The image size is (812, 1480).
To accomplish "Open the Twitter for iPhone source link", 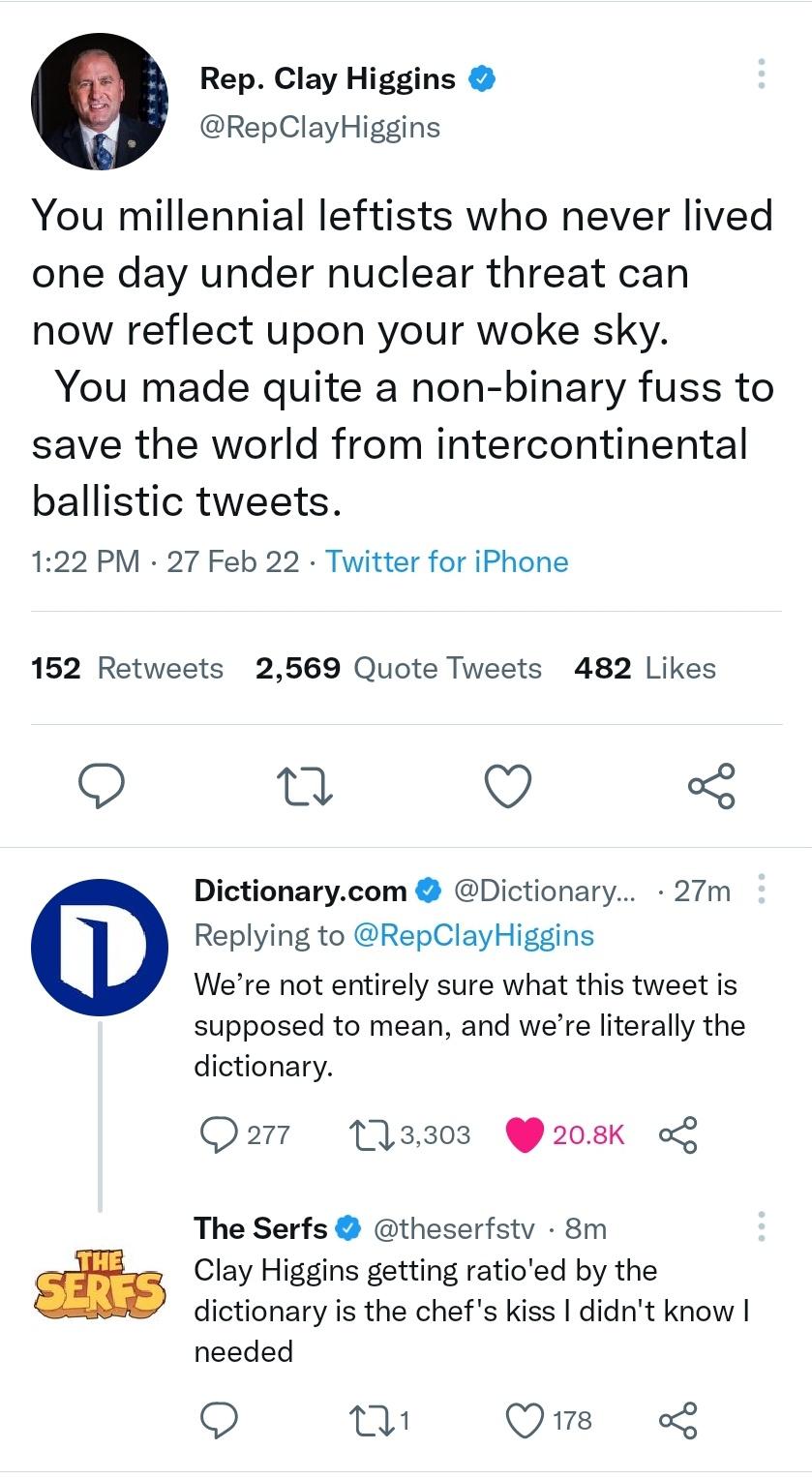I will 447,561.
